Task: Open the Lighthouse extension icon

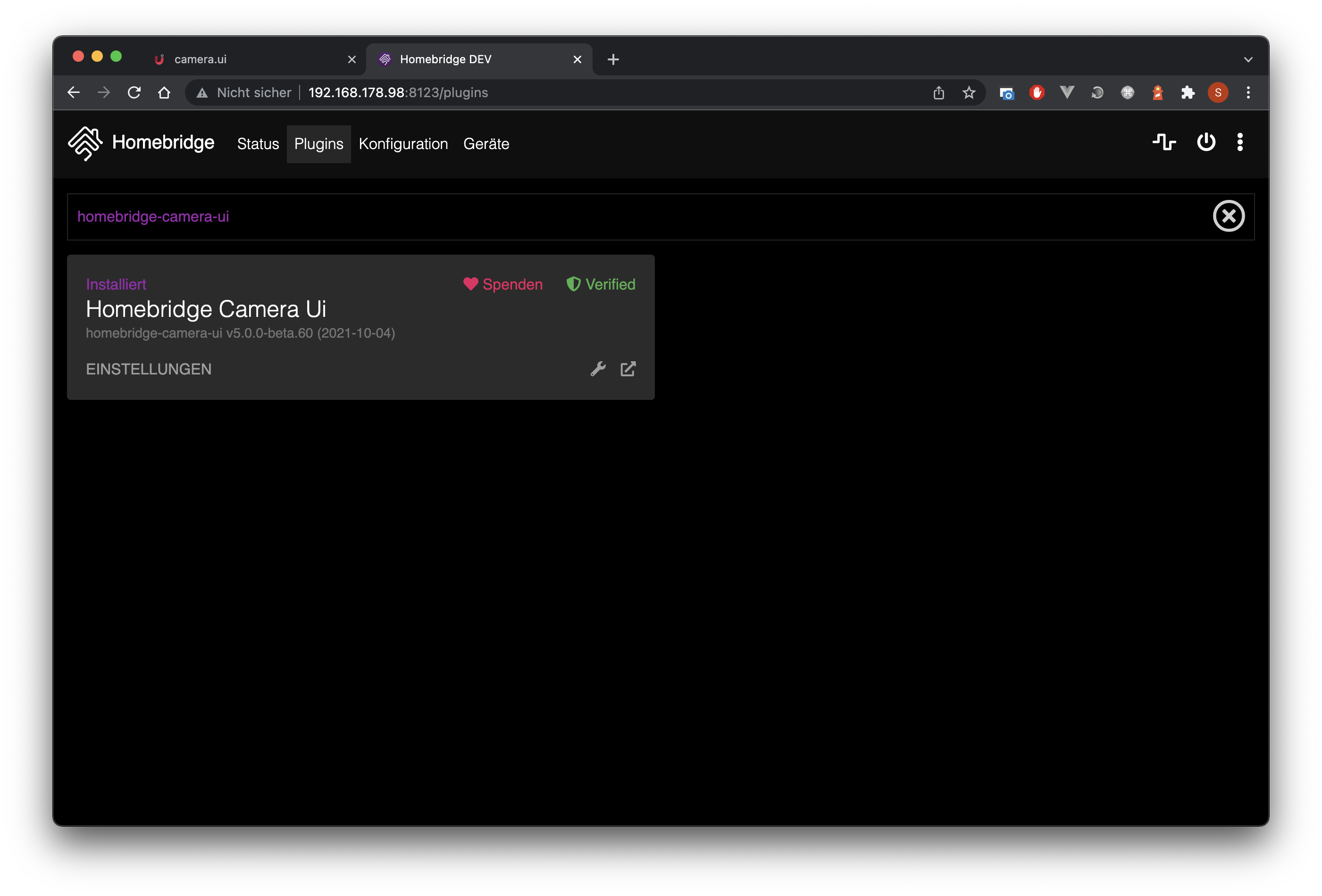Action: (x=1157, y=92)
